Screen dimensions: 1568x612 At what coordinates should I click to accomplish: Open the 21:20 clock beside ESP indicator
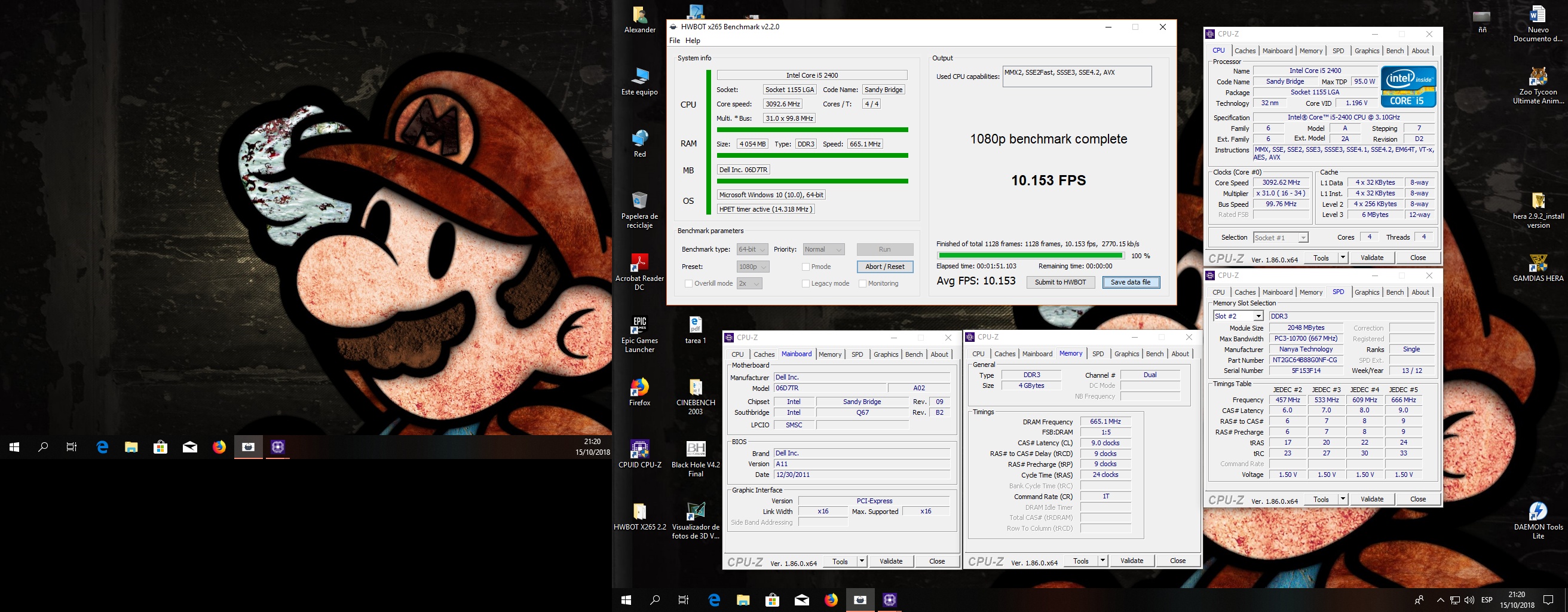tap(1517, 600)
